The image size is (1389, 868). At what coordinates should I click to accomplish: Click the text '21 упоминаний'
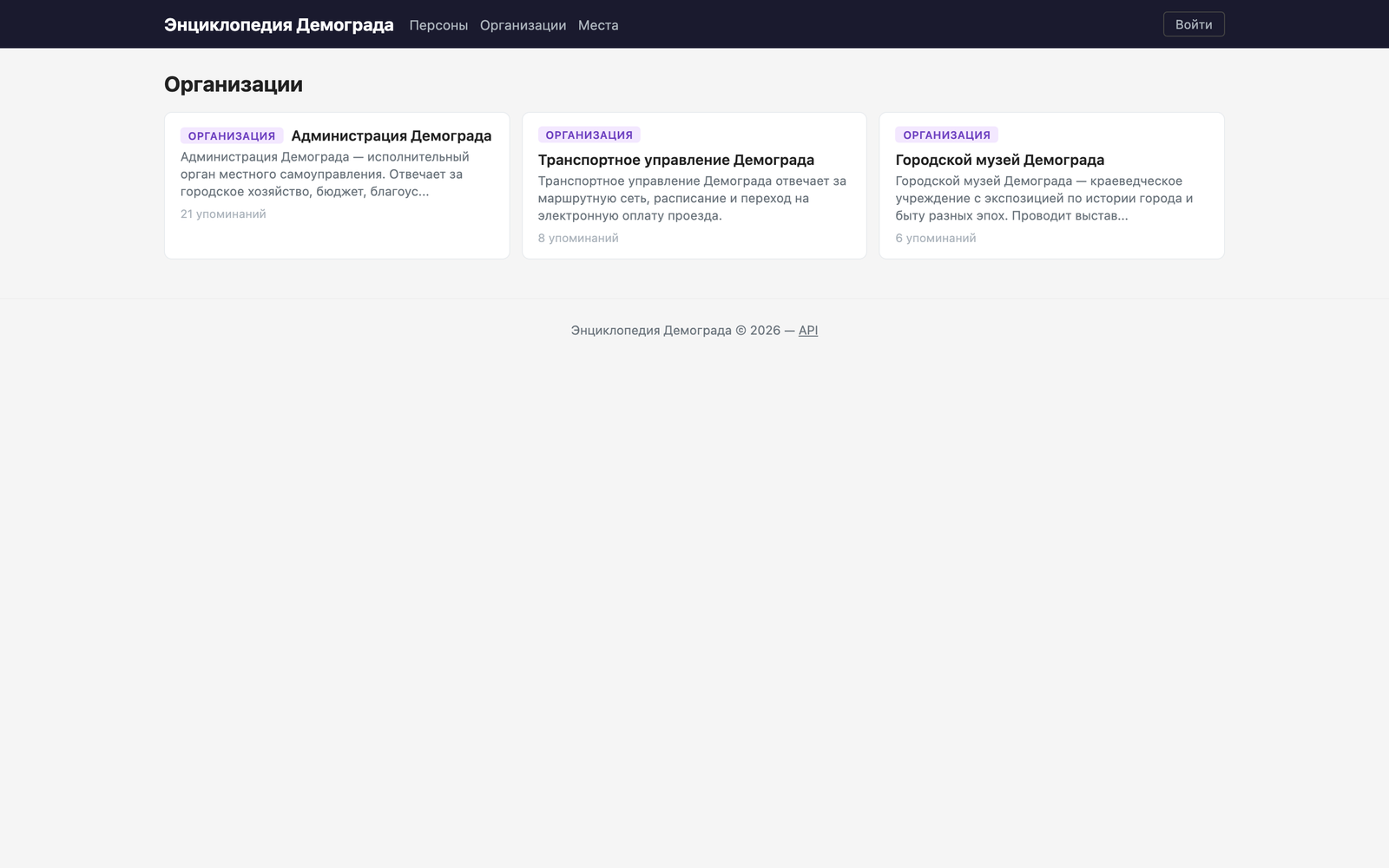(x=223, y=214)
